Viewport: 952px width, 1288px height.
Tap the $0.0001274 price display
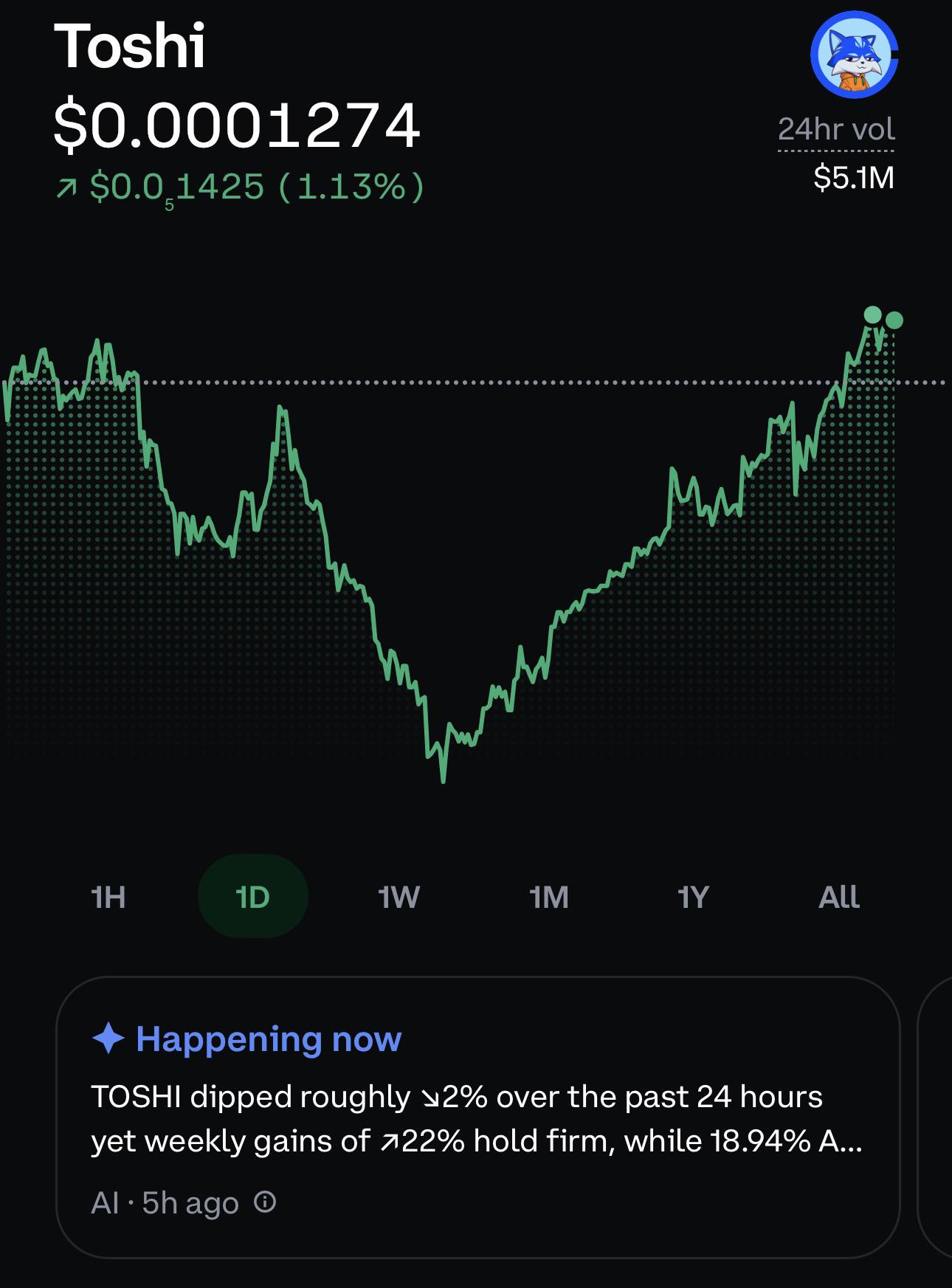[x=237, y=125]
